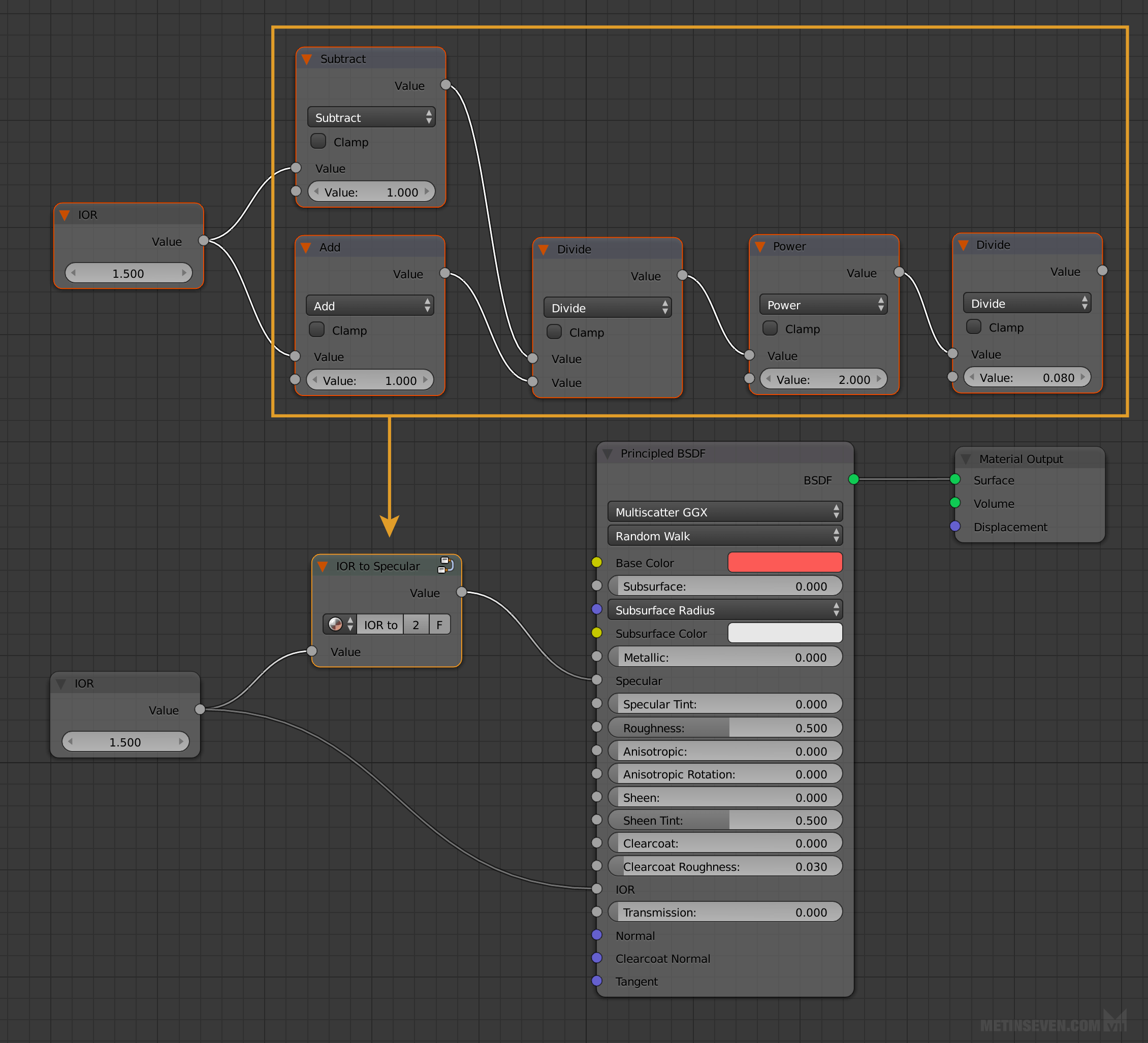Click the Subsurface Radius input socket

597,609
